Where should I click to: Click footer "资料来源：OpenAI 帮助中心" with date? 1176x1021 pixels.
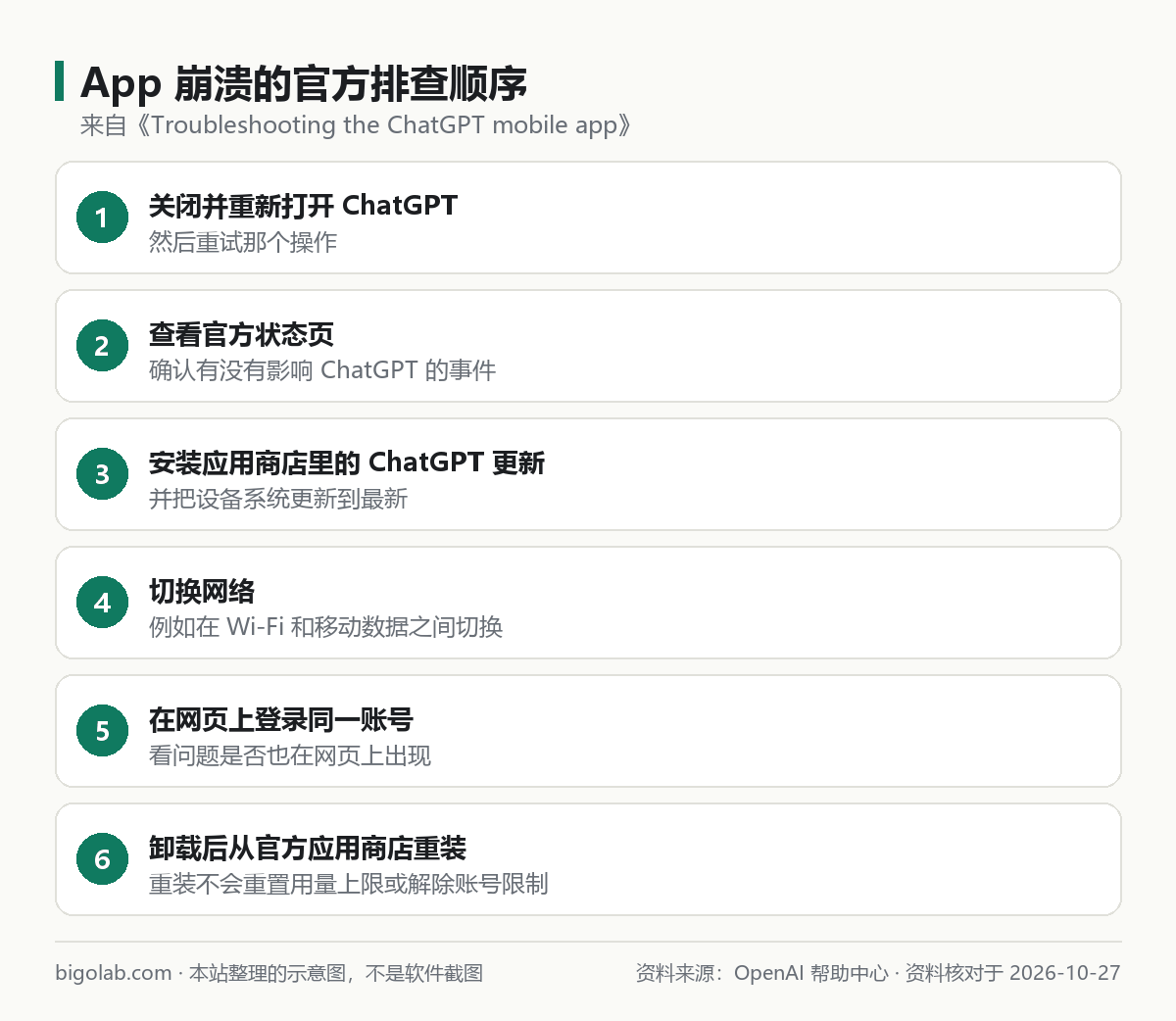[x=878, y=973]
